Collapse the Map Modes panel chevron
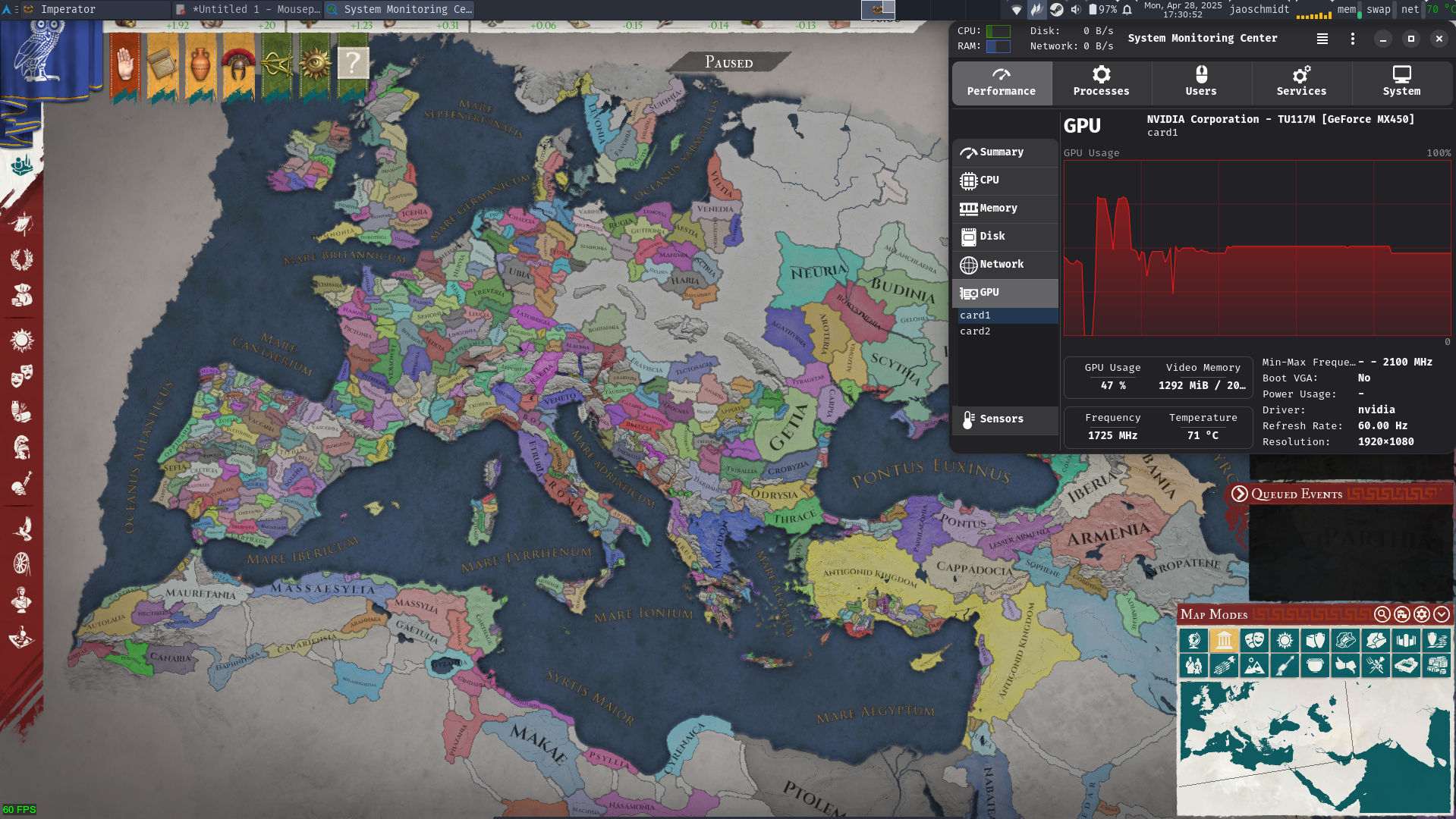 coord(1442,614)
